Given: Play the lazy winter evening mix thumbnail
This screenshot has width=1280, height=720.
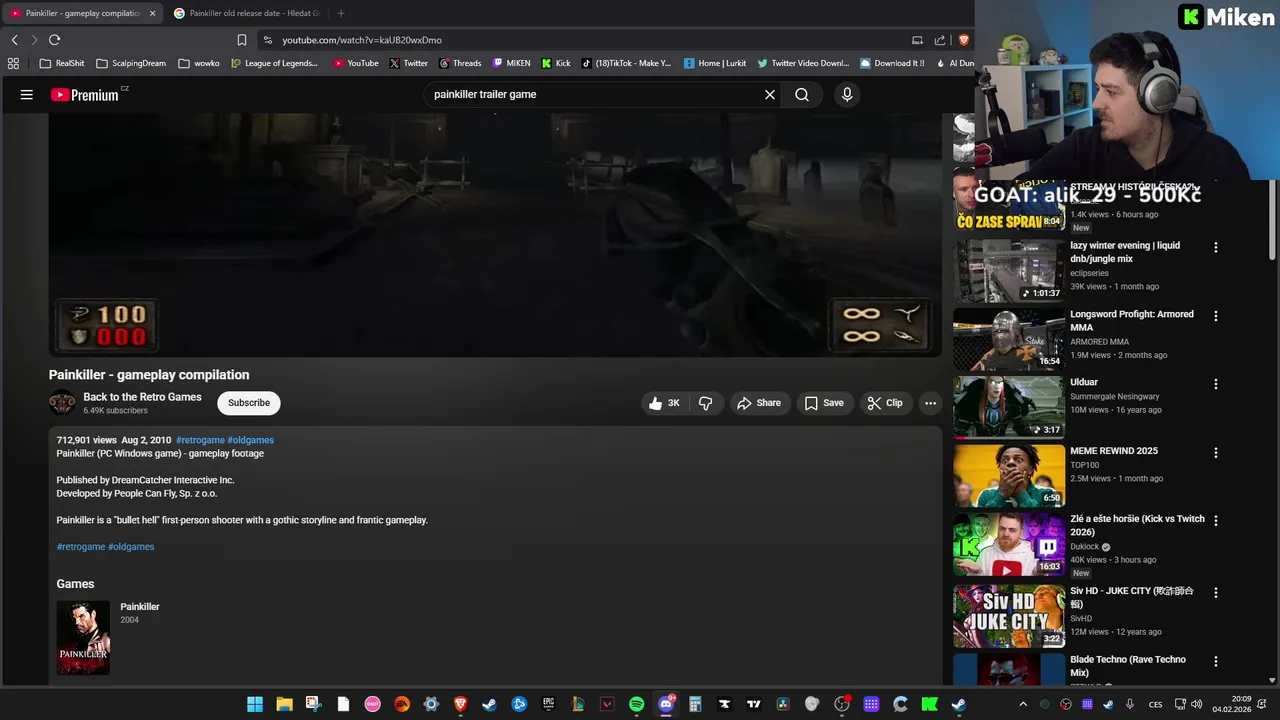Looking at the screenshot, I should [x=1009, y=271].
